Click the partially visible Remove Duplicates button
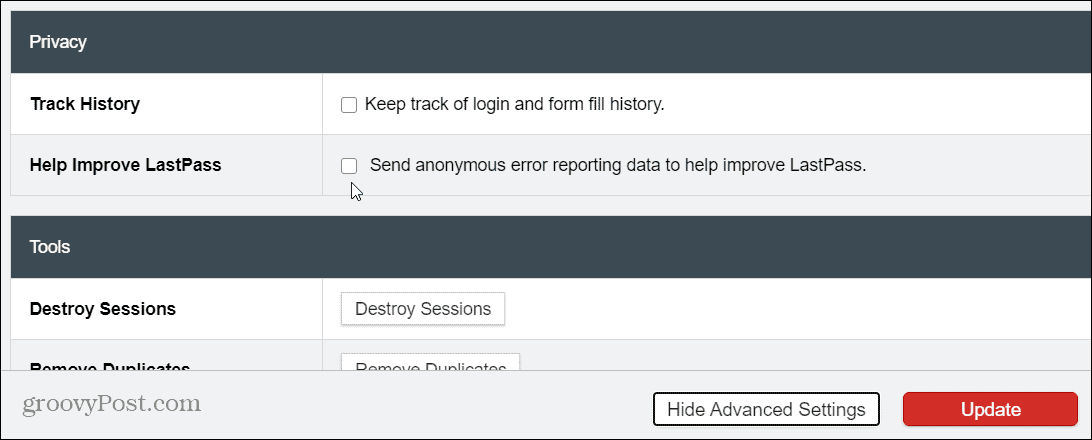1092x440 pixels. click(430, 362)
